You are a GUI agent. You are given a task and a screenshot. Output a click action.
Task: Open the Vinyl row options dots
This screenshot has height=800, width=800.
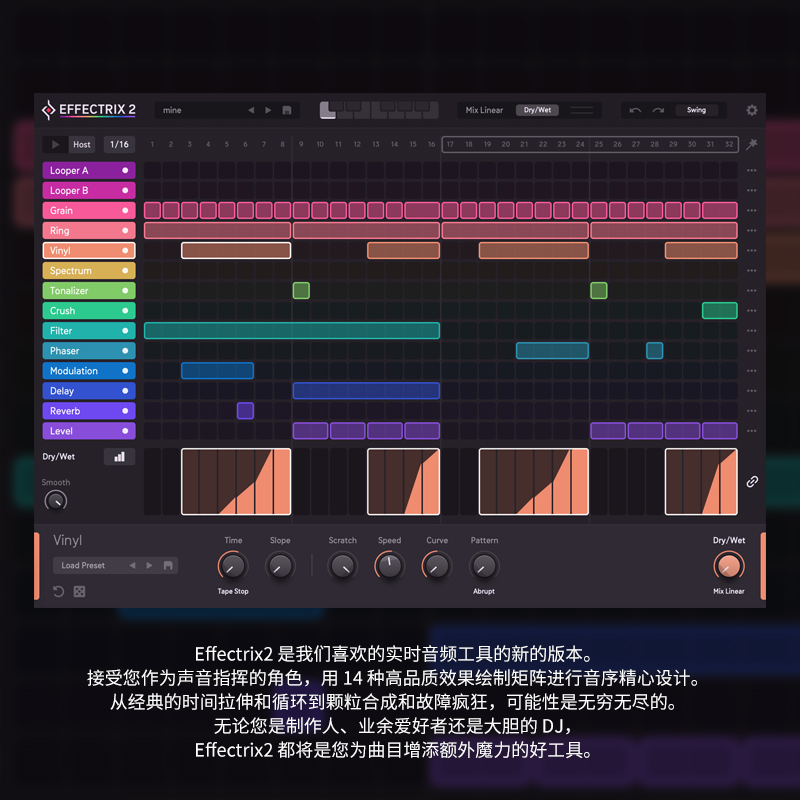(x=752, y=251)
